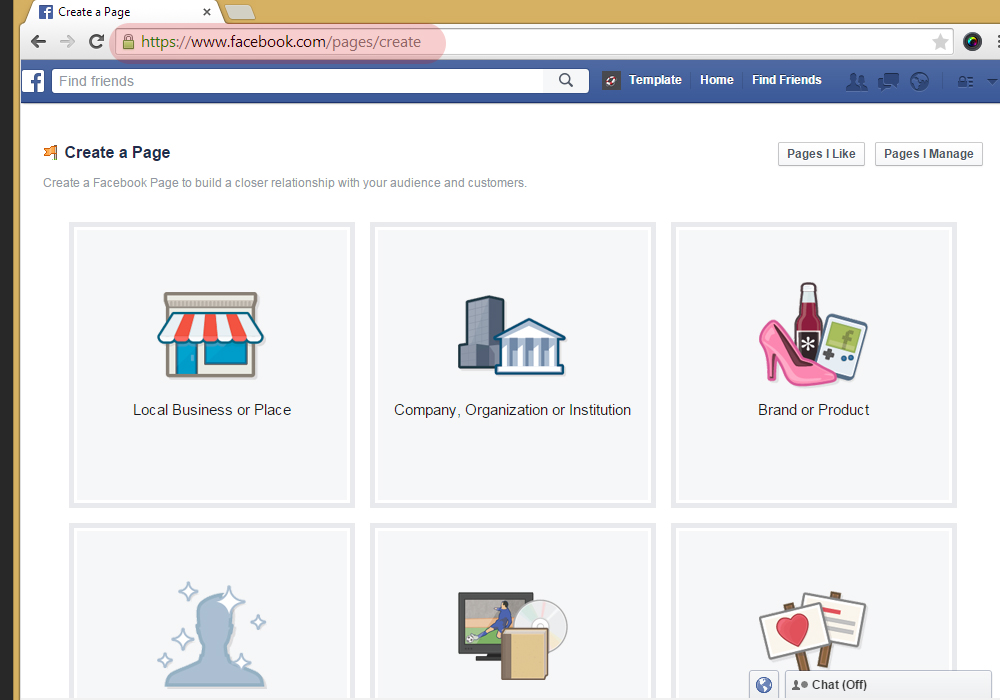Click the search magnifier icon

(566, 80)
